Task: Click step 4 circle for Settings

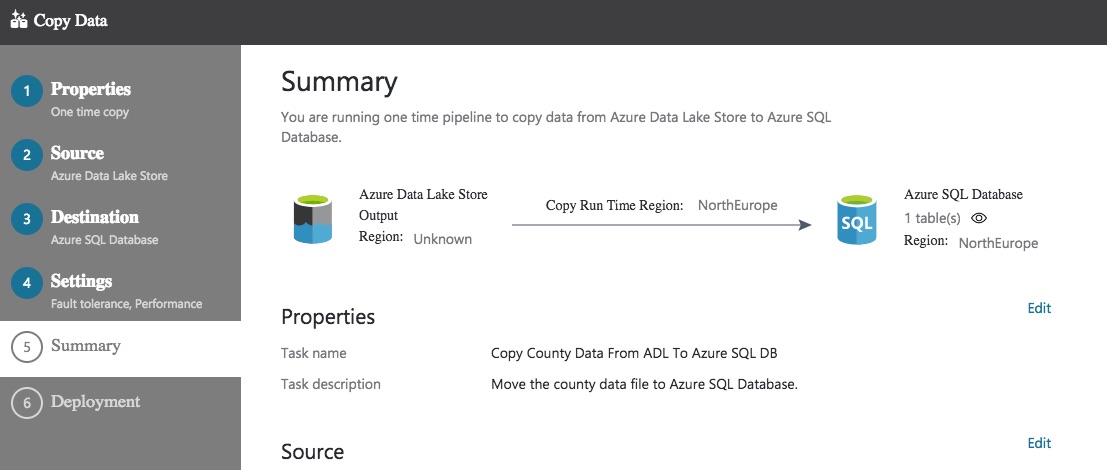Action: click(x=27, y=284)
